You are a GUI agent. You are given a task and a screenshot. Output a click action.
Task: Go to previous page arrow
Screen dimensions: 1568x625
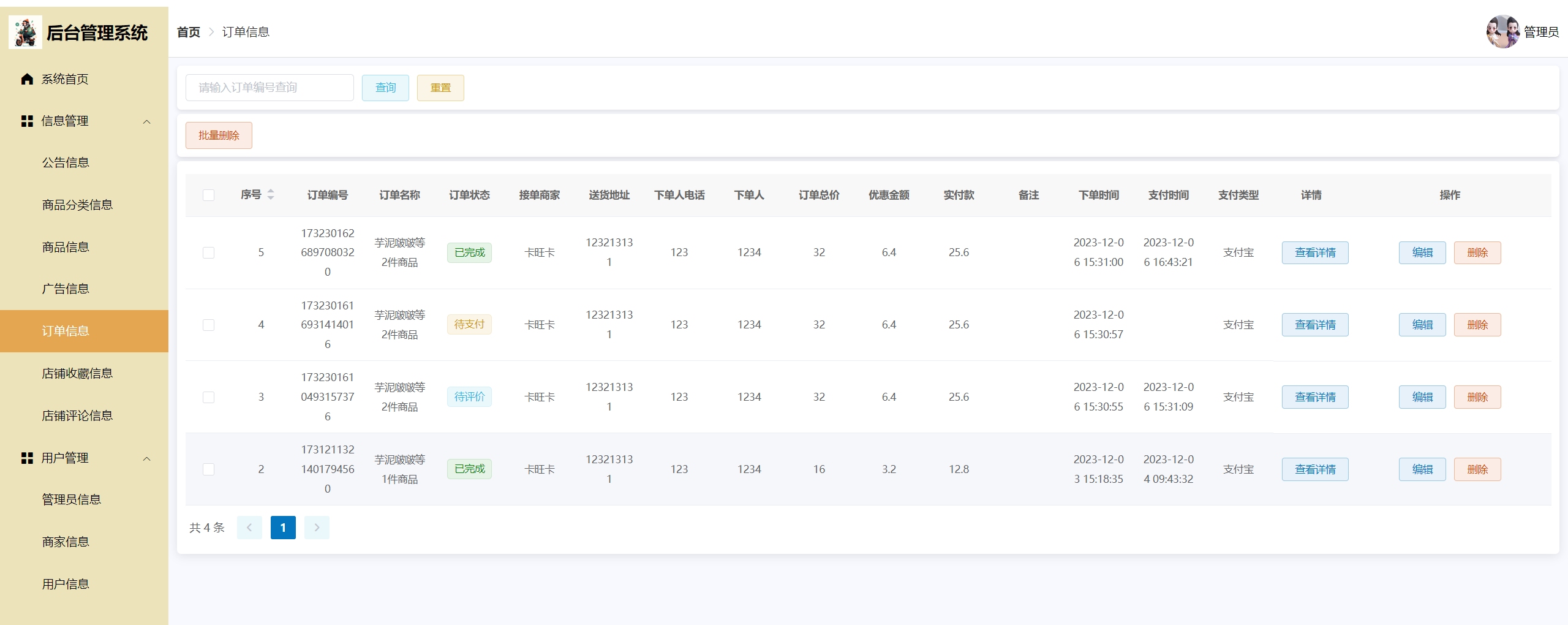coord(249,528)
